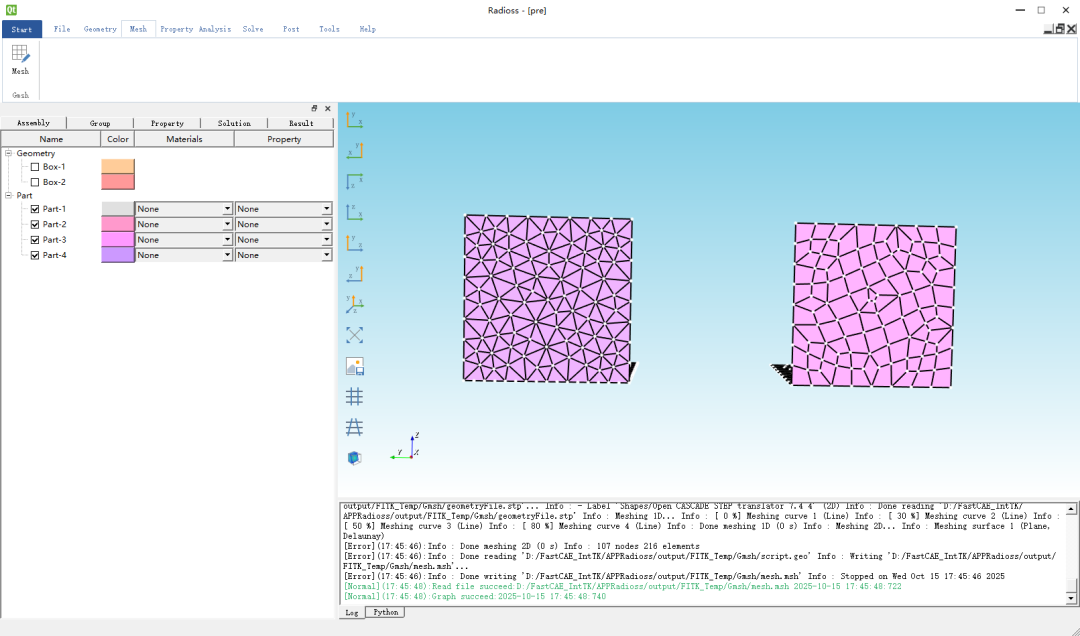Switch to the Solution panel tab
Viewport: 1080px width, 636px height.
[x=234, y=123]
